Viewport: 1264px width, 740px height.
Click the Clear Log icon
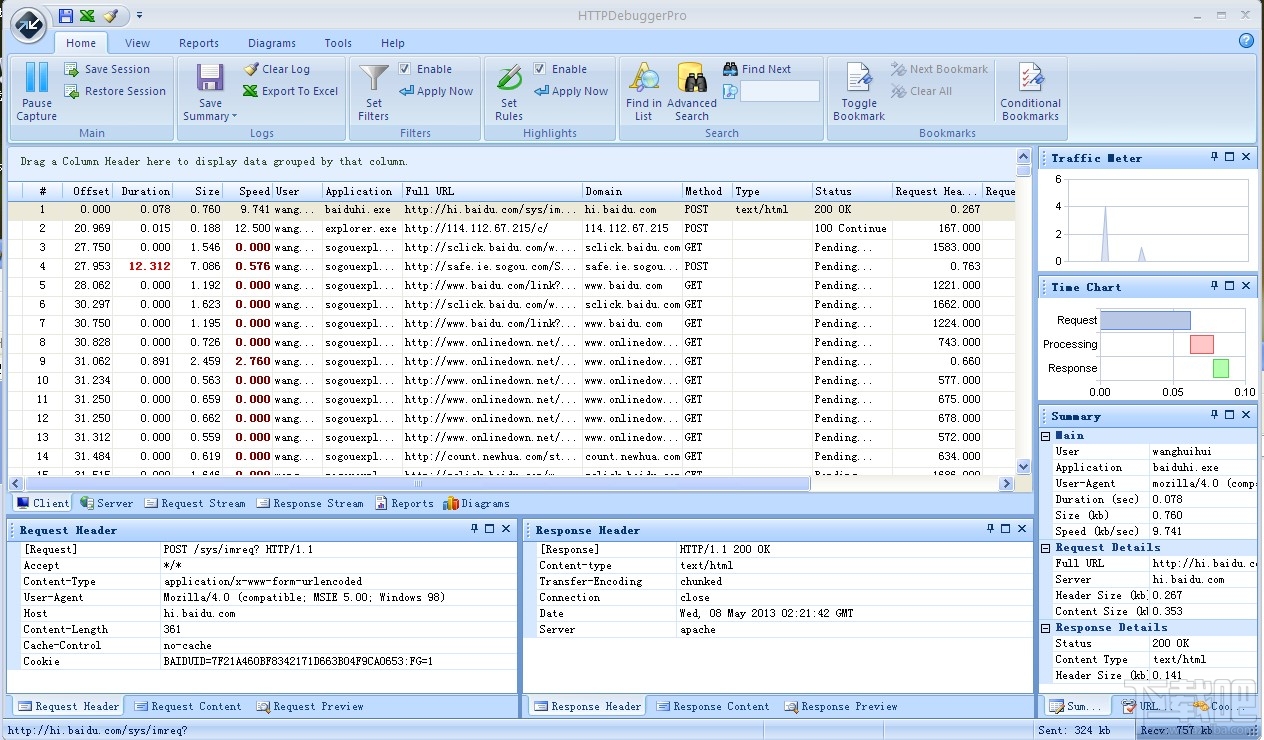tap(251, 69)
